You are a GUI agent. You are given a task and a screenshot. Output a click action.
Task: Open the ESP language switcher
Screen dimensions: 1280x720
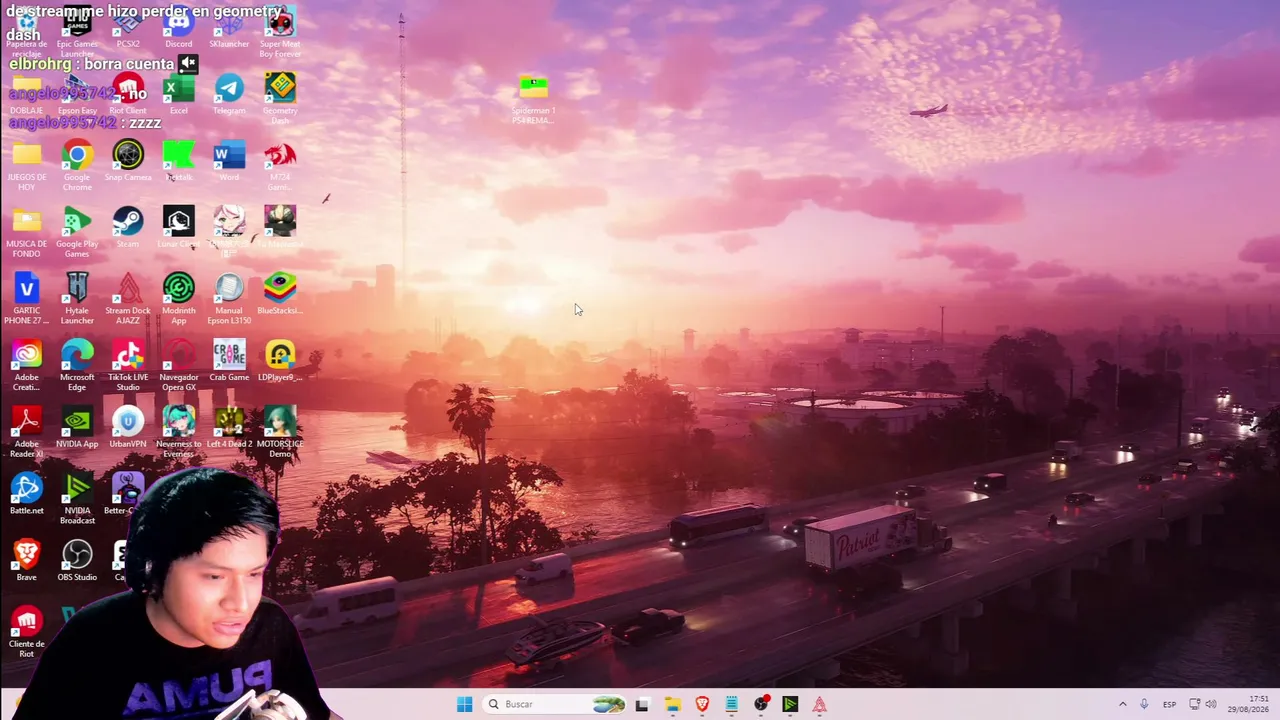1169,704
